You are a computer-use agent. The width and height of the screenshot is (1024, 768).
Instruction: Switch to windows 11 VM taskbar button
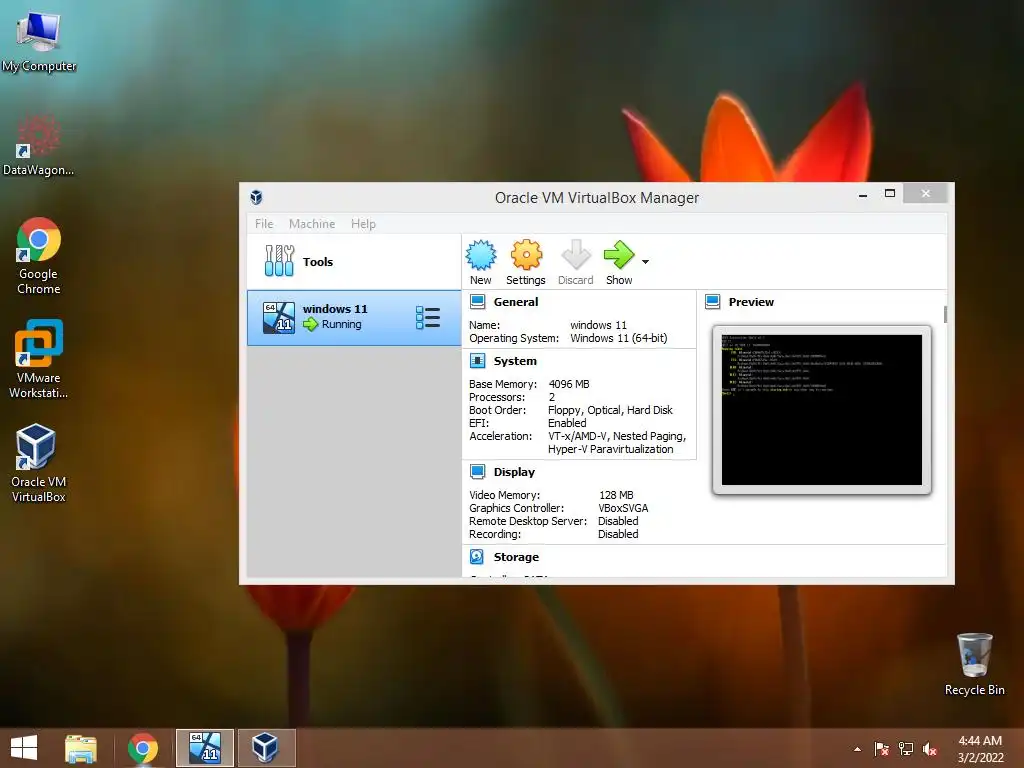pyautogui.click(x=205, y=748)
